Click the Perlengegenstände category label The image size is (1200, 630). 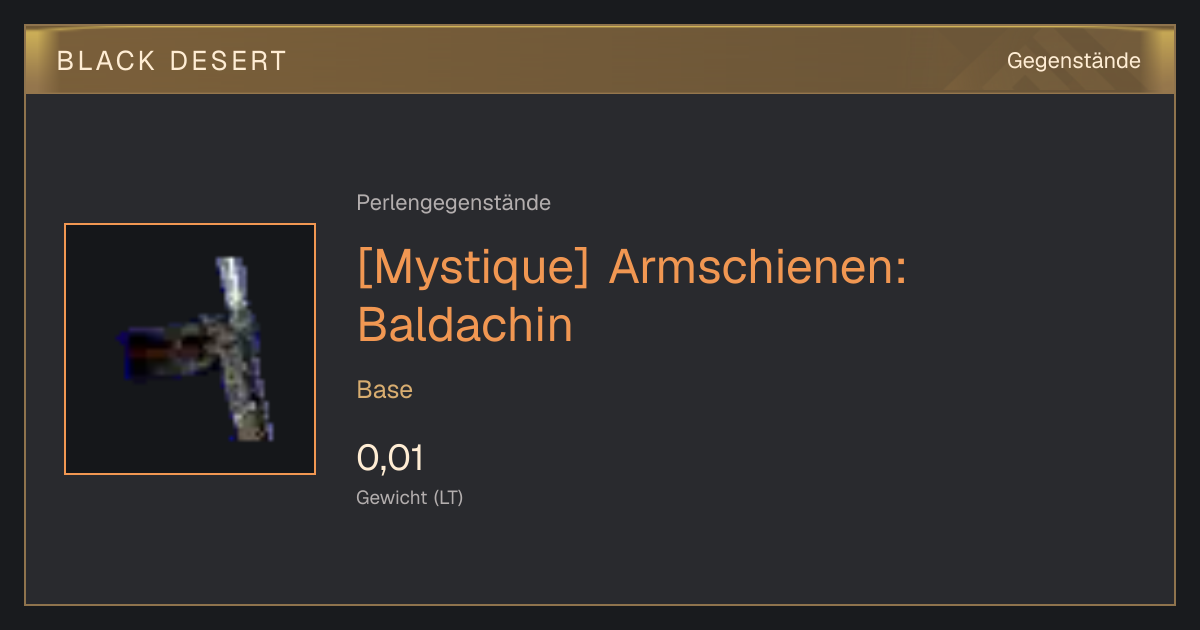(x=453, y=203)
